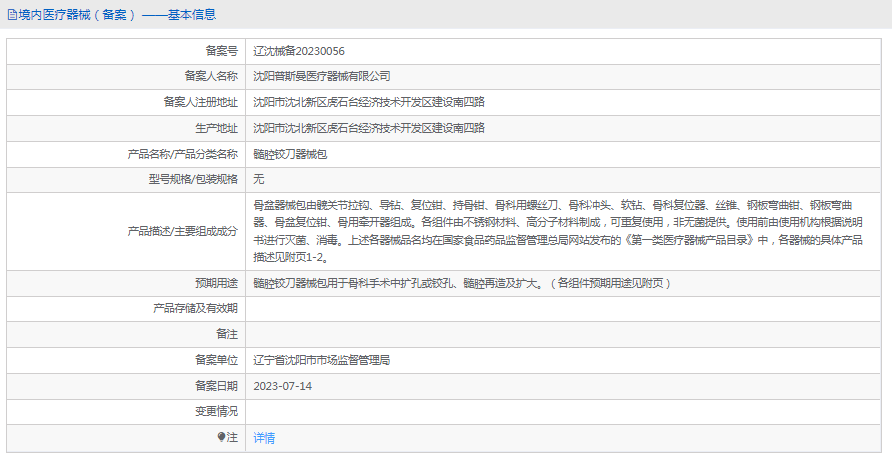This screenshot has width=892, height=462.
Task: Click the 产品描述/主要组成成分 label
Action: click(x=183, y=231)
